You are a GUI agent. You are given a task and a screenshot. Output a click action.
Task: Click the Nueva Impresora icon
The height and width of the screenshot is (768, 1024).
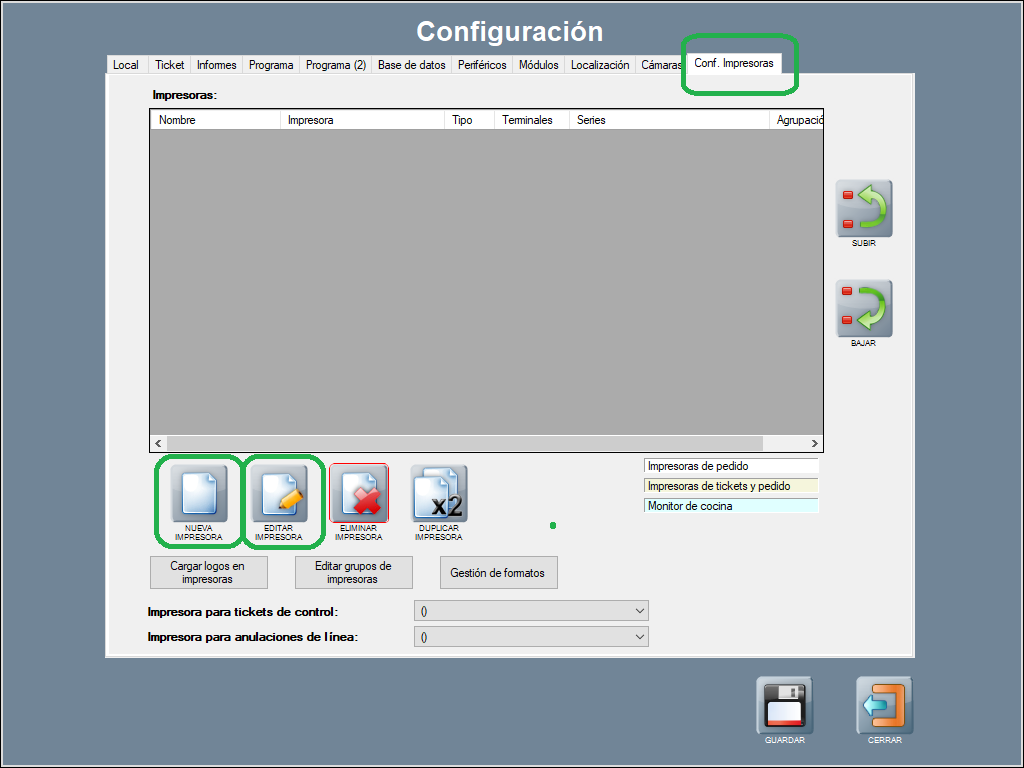tap(198, 494)
